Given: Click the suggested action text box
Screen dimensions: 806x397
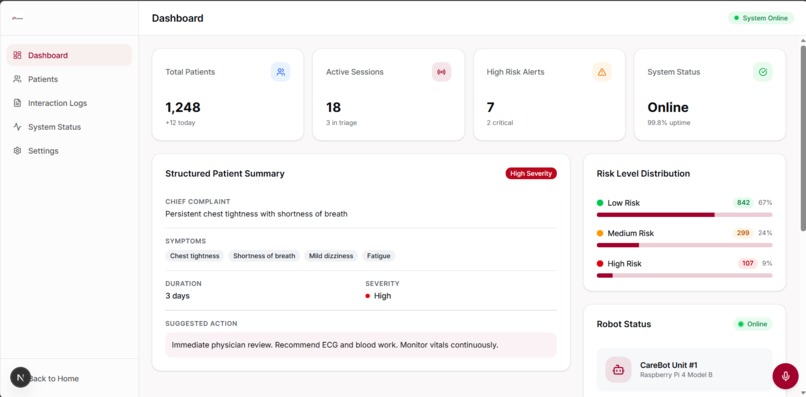Looking at the screenshot, I should pyautogui.click(x=361, y=345).
